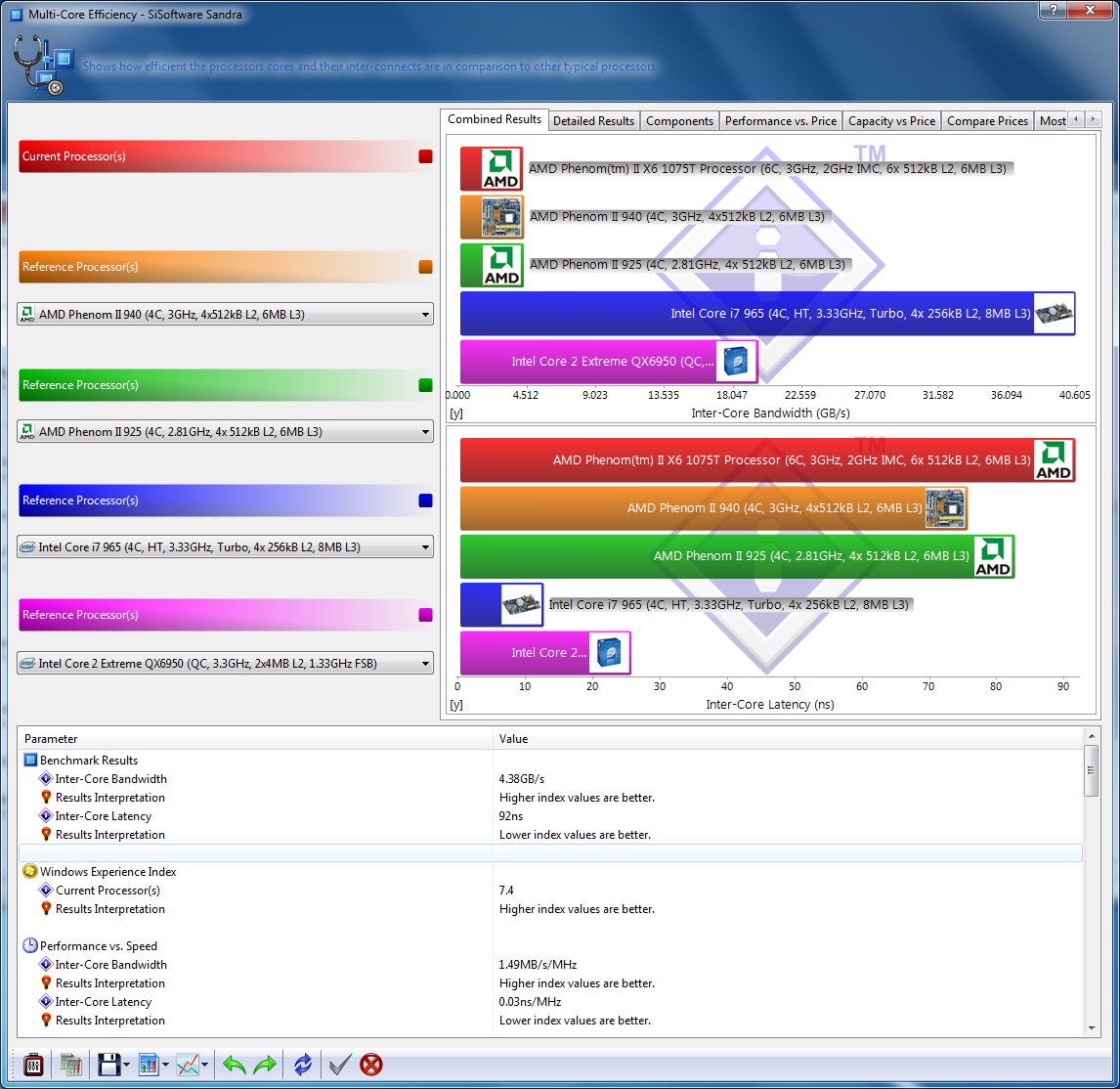Click the blue refresh arrows icon

(x=303, y=1065)
